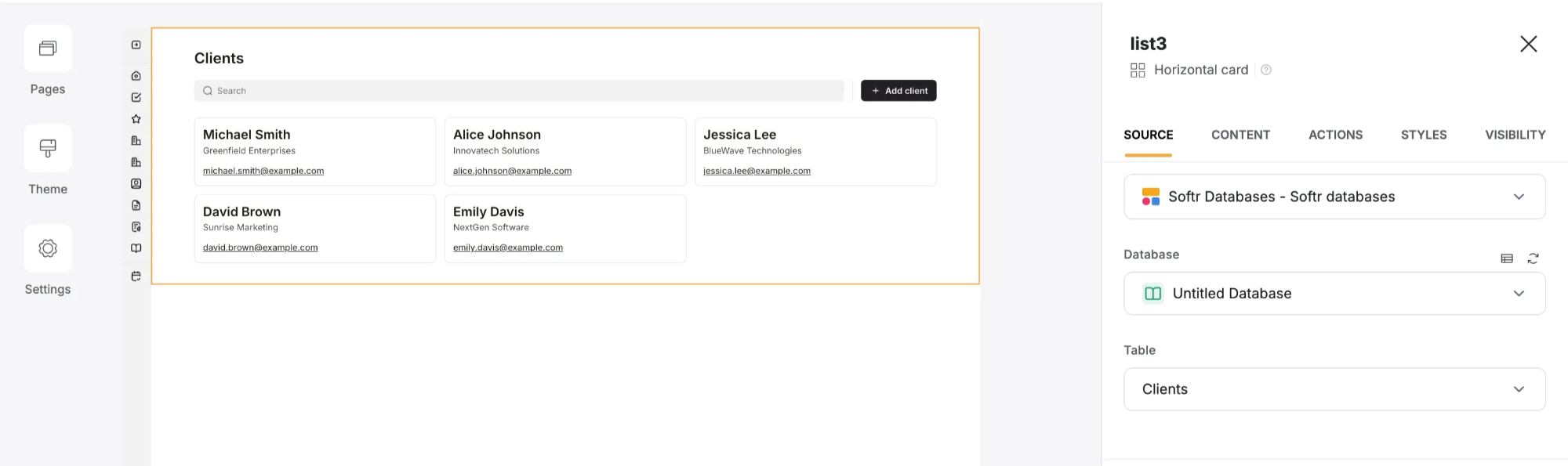
Task: Refresh the database with the sync icon
Action: [x=1533, y=258]
